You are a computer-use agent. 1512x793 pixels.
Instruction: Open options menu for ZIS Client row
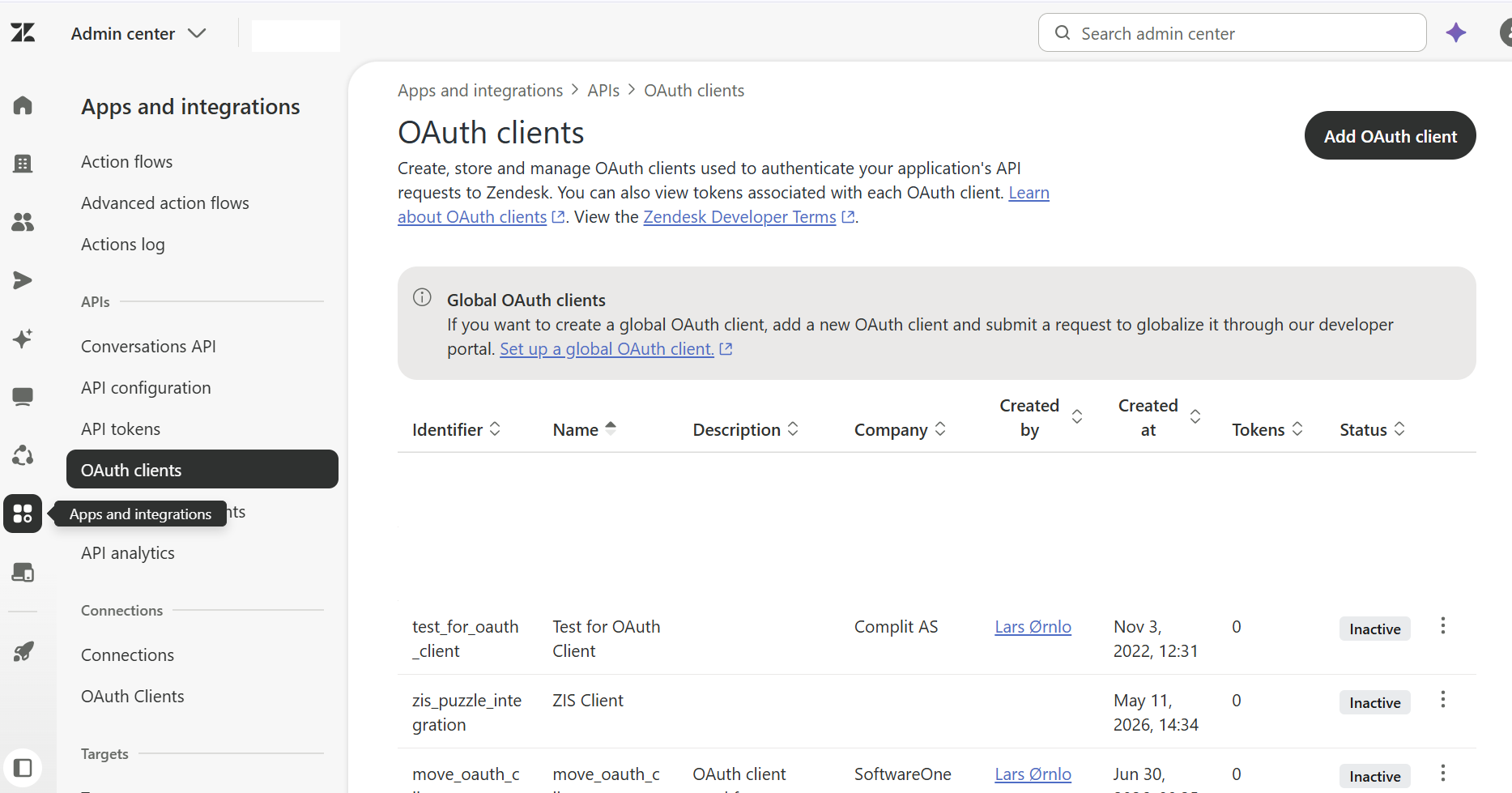pyautogui.click(x=1442, y=699)
